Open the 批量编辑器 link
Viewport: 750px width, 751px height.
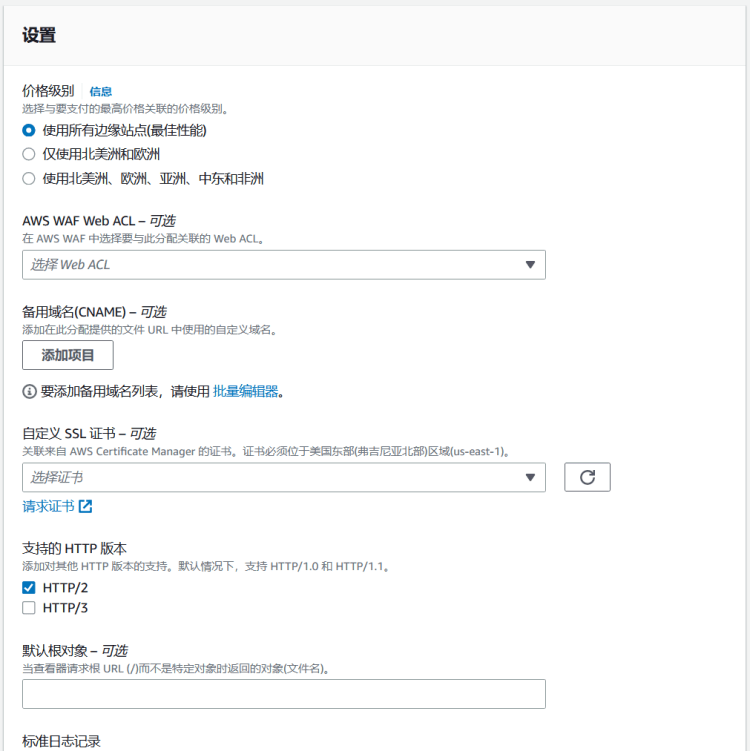pos(245,391)
